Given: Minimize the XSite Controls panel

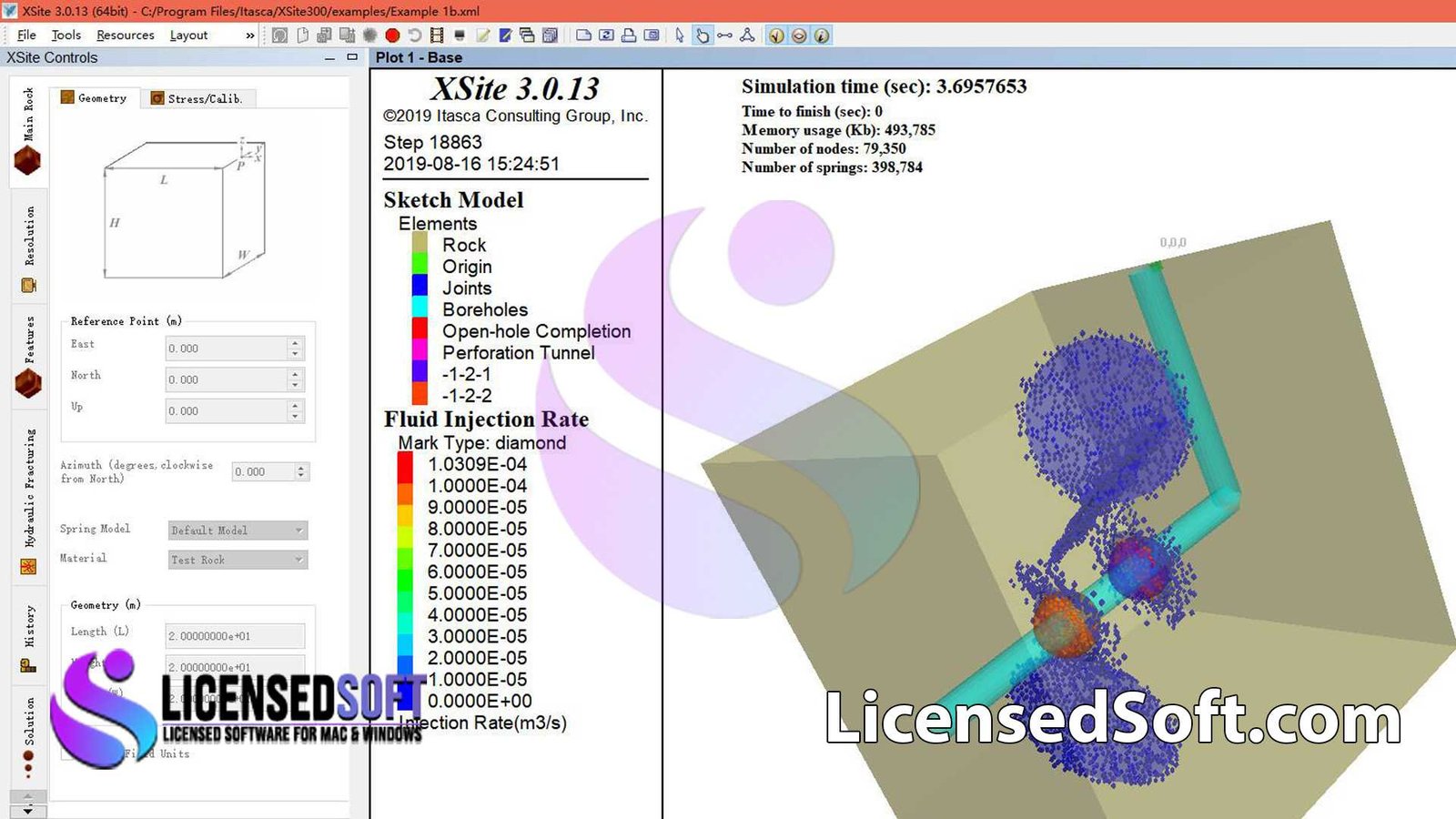Looking at the screenshot, I should click(329, 57).
